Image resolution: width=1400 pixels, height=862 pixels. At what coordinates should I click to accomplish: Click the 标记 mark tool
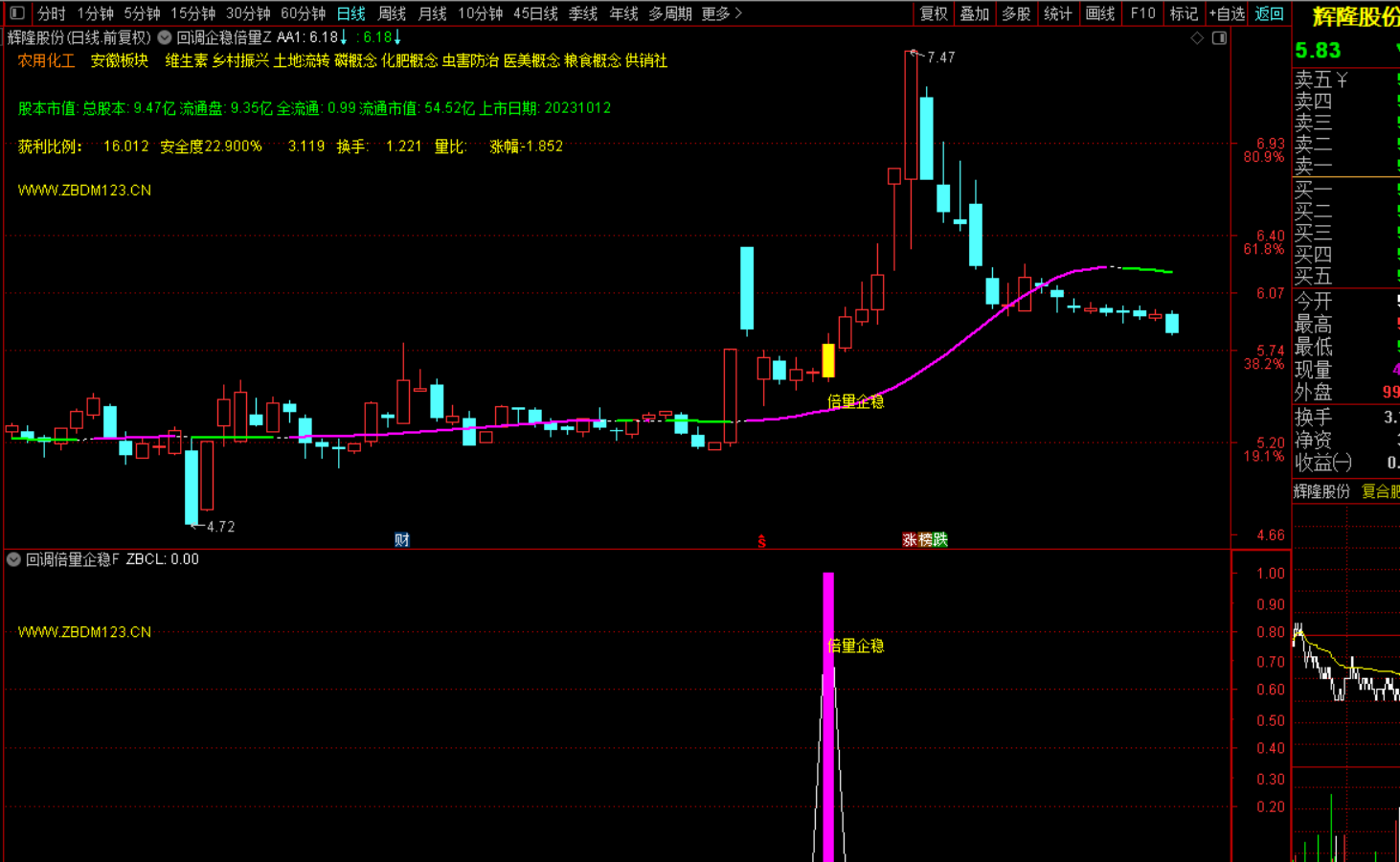pyautogui.click(x=1184, y=13)
